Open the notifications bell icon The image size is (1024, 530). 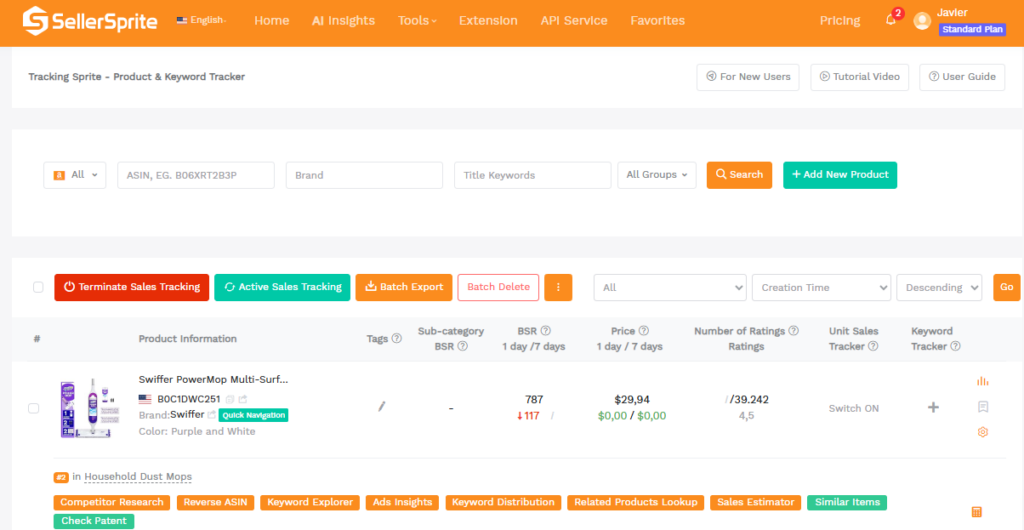(x=891, y=20)
